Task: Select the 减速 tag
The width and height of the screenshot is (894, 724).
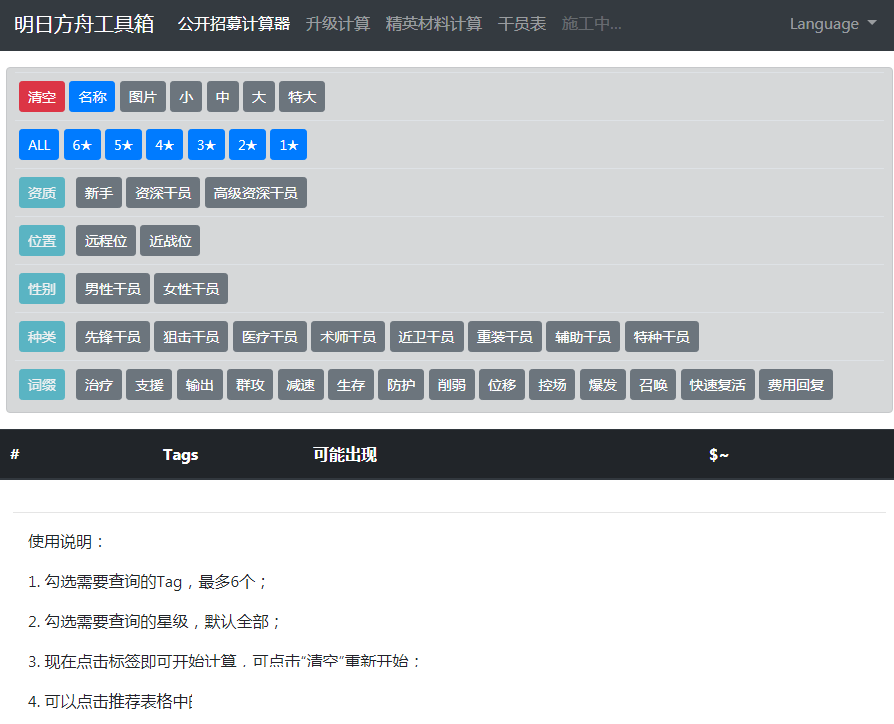Action: pyautogui.click(x=300, y=385)
